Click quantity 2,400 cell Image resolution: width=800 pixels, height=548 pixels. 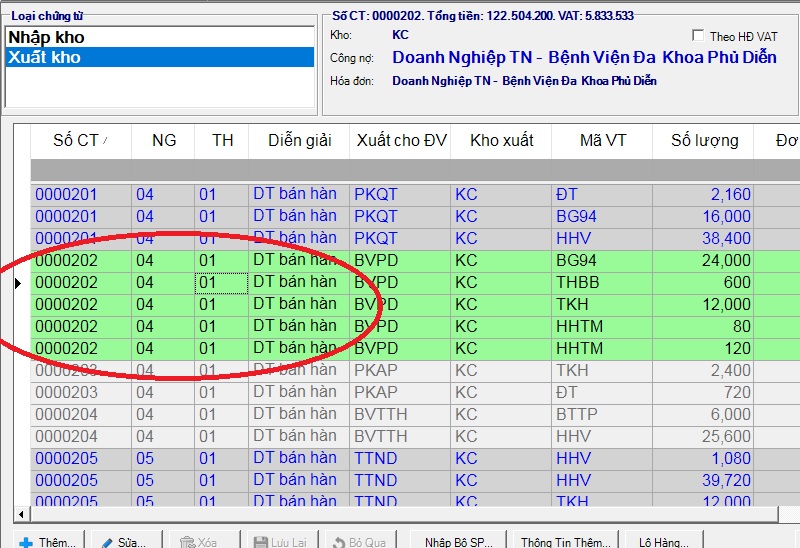click(704, 370)
